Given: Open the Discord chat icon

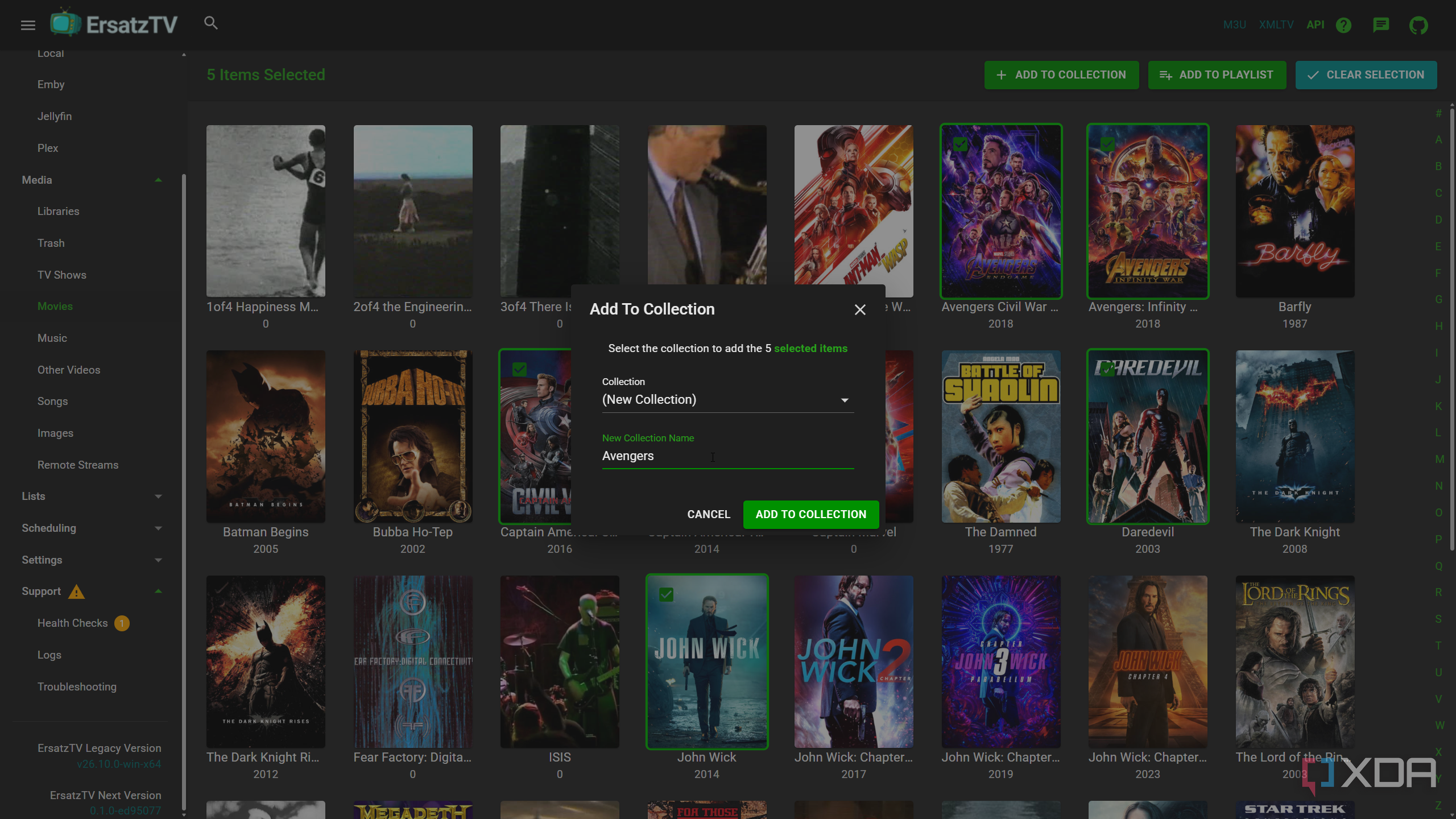Looking at the screenshot, I should [x=1381, y=25].
